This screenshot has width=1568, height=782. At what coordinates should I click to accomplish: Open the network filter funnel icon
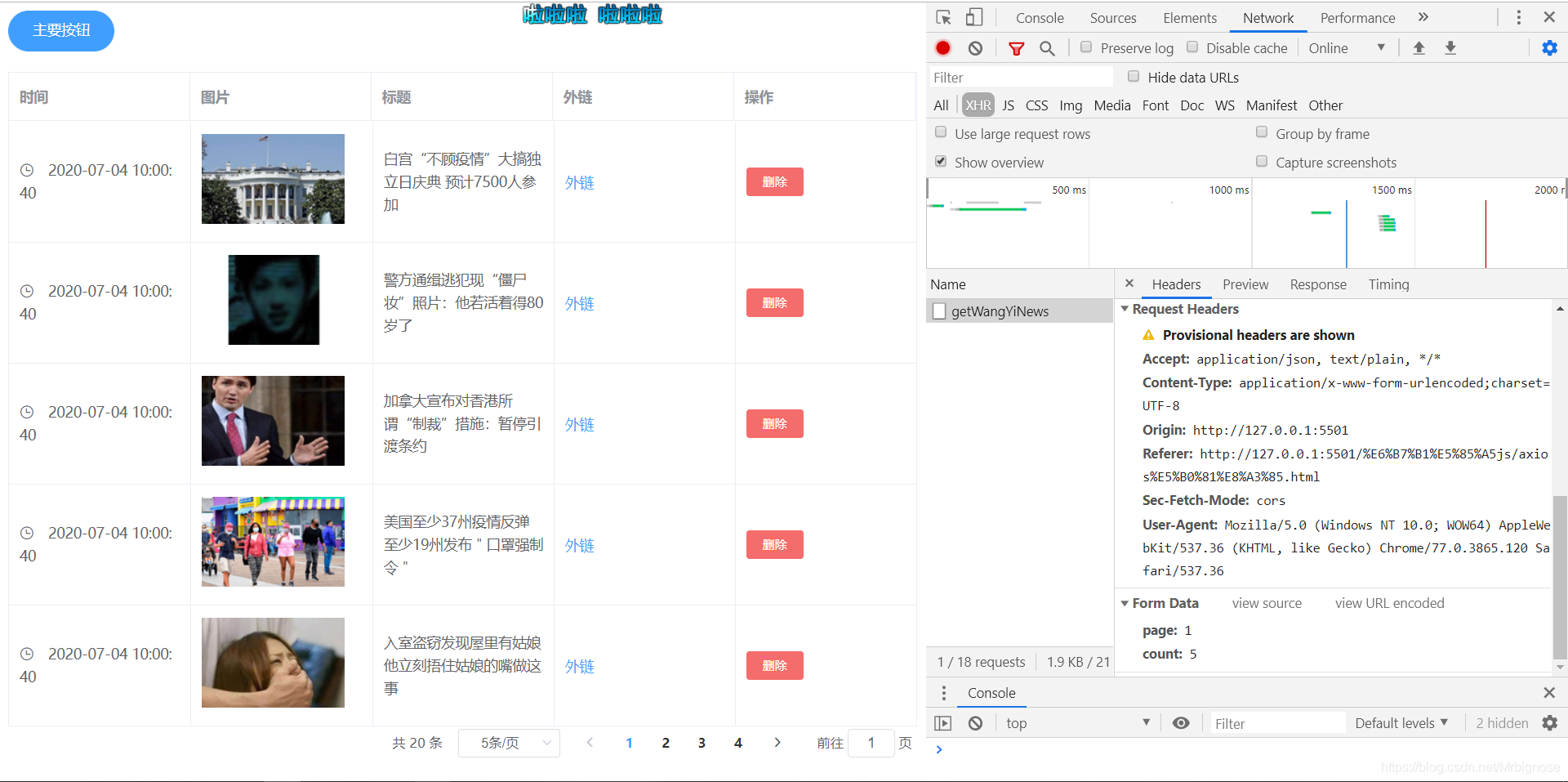pyautogui.click(x=1016, y=47)
